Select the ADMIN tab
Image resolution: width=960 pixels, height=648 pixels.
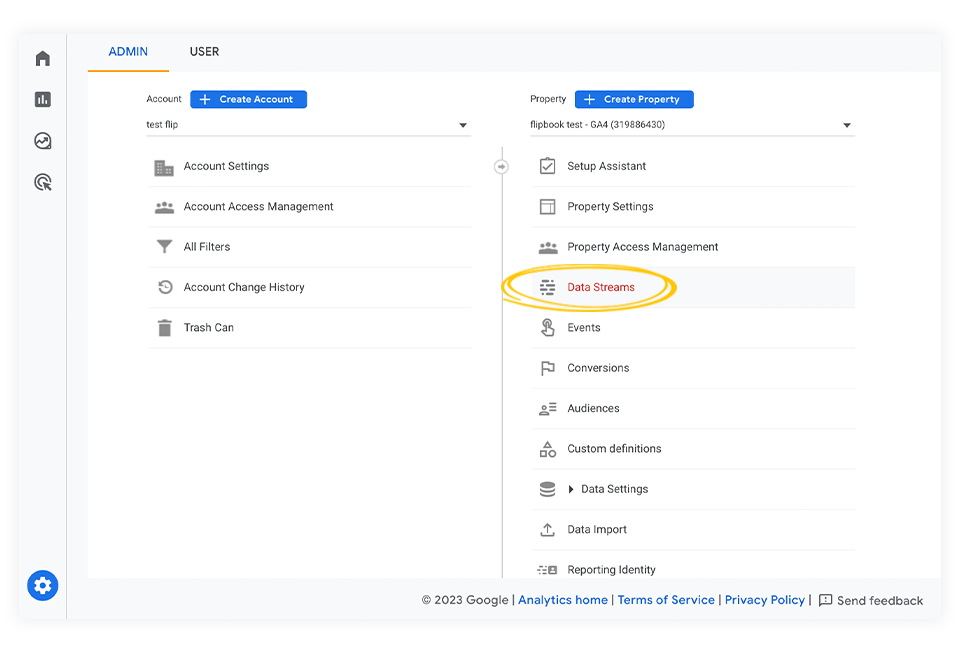[127, 51]
